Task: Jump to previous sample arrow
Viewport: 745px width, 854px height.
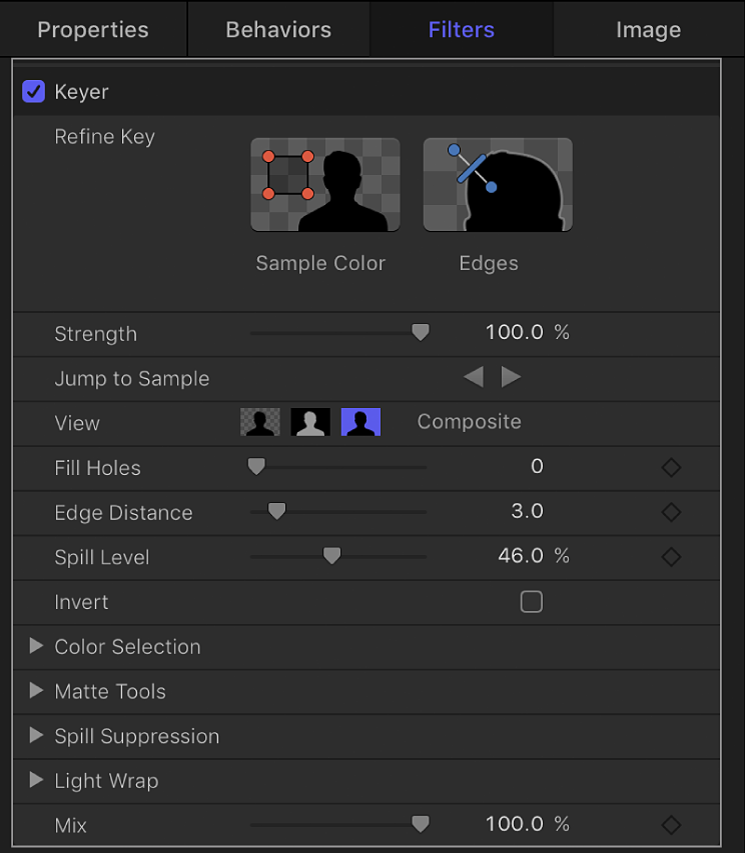Action: click(474, 377)
